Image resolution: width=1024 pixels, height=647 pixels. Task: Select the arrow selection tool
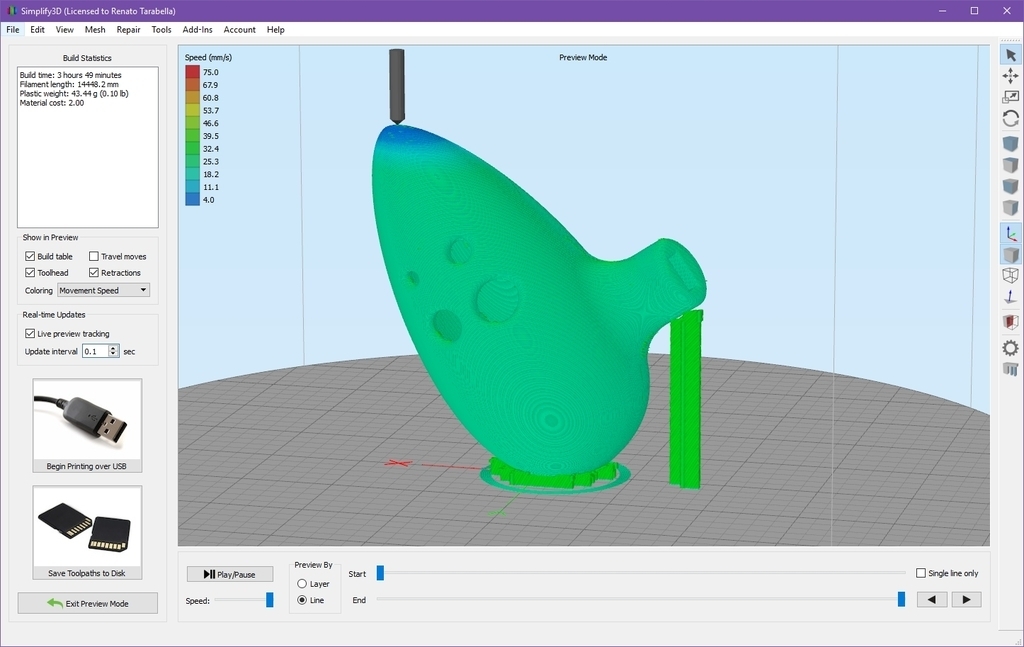coord(1010,55)
